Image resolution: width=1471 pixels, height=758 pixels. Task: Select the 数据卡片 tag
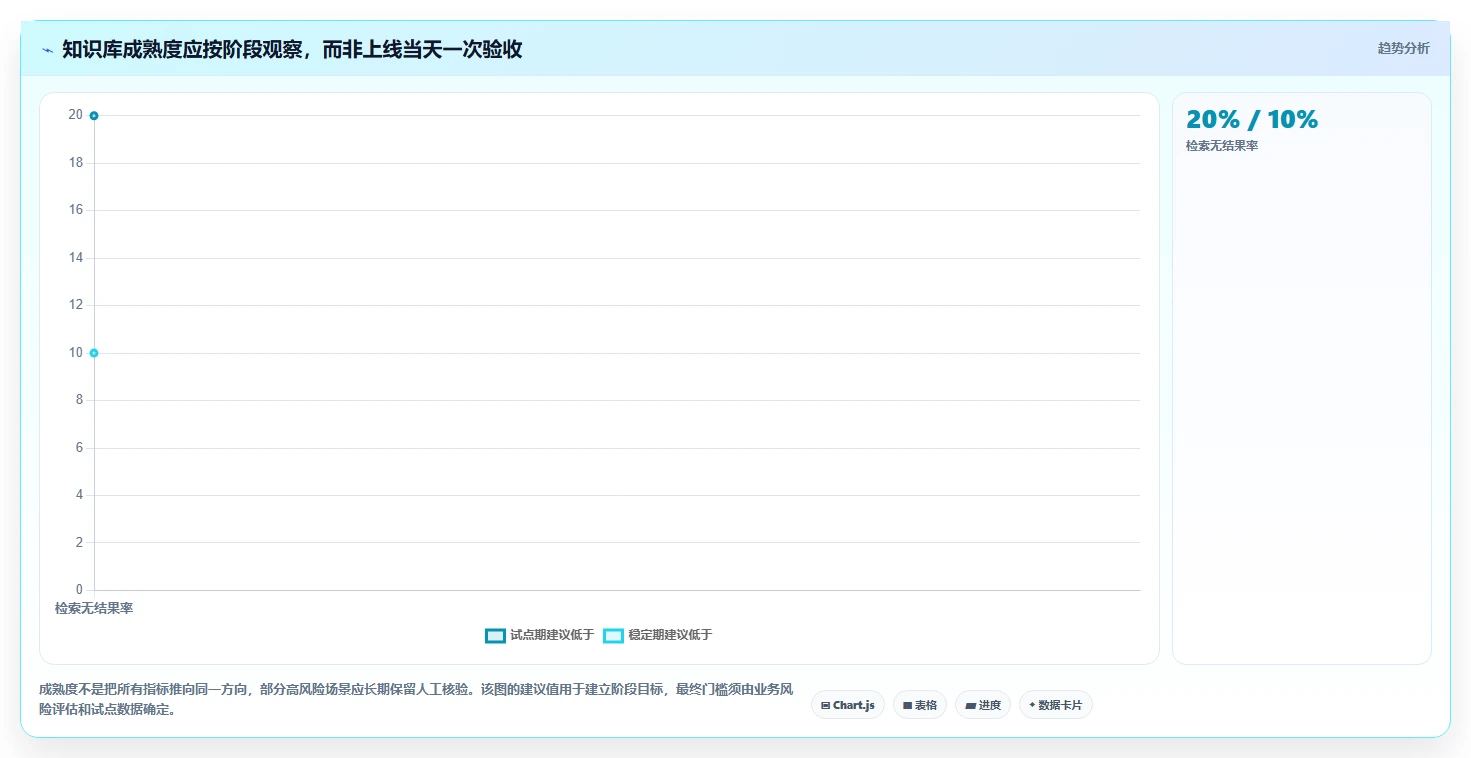(1056, 705)
